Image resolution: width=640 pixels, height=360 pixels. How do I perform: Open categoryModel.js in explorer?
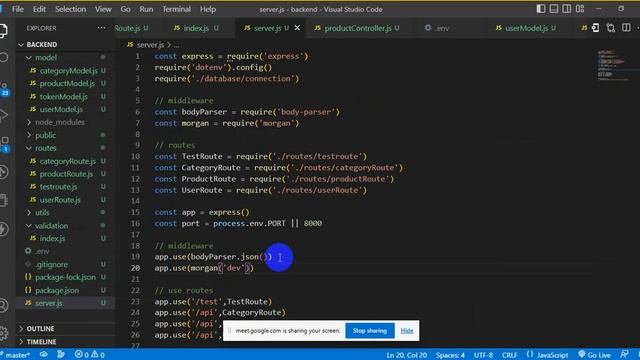(69, 71)
